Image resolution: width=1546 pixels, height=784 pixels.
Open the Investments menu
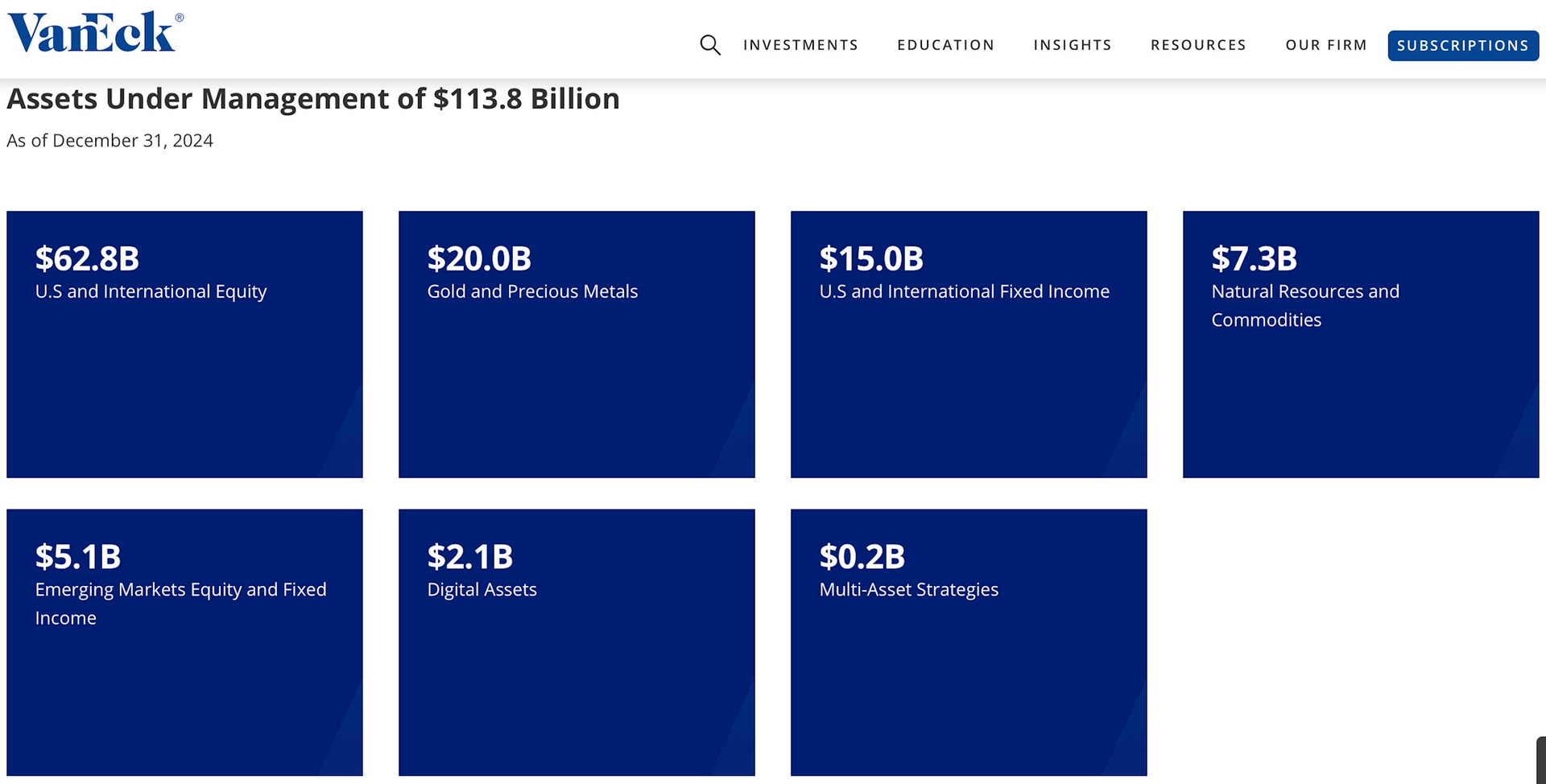(x=800, y=45)
